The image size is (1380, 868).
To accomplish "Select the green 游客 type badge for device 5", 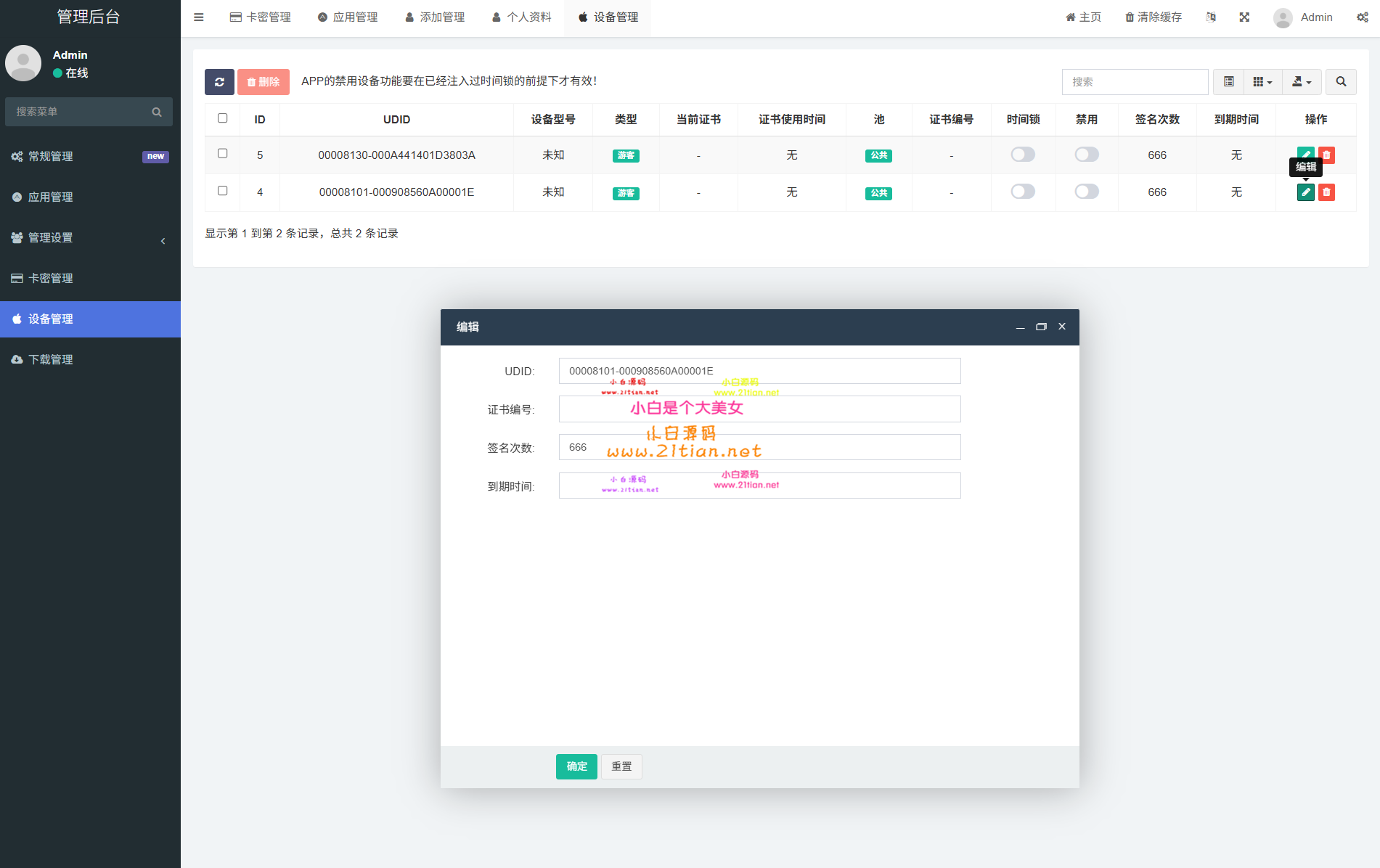I will tap(626, 155).
